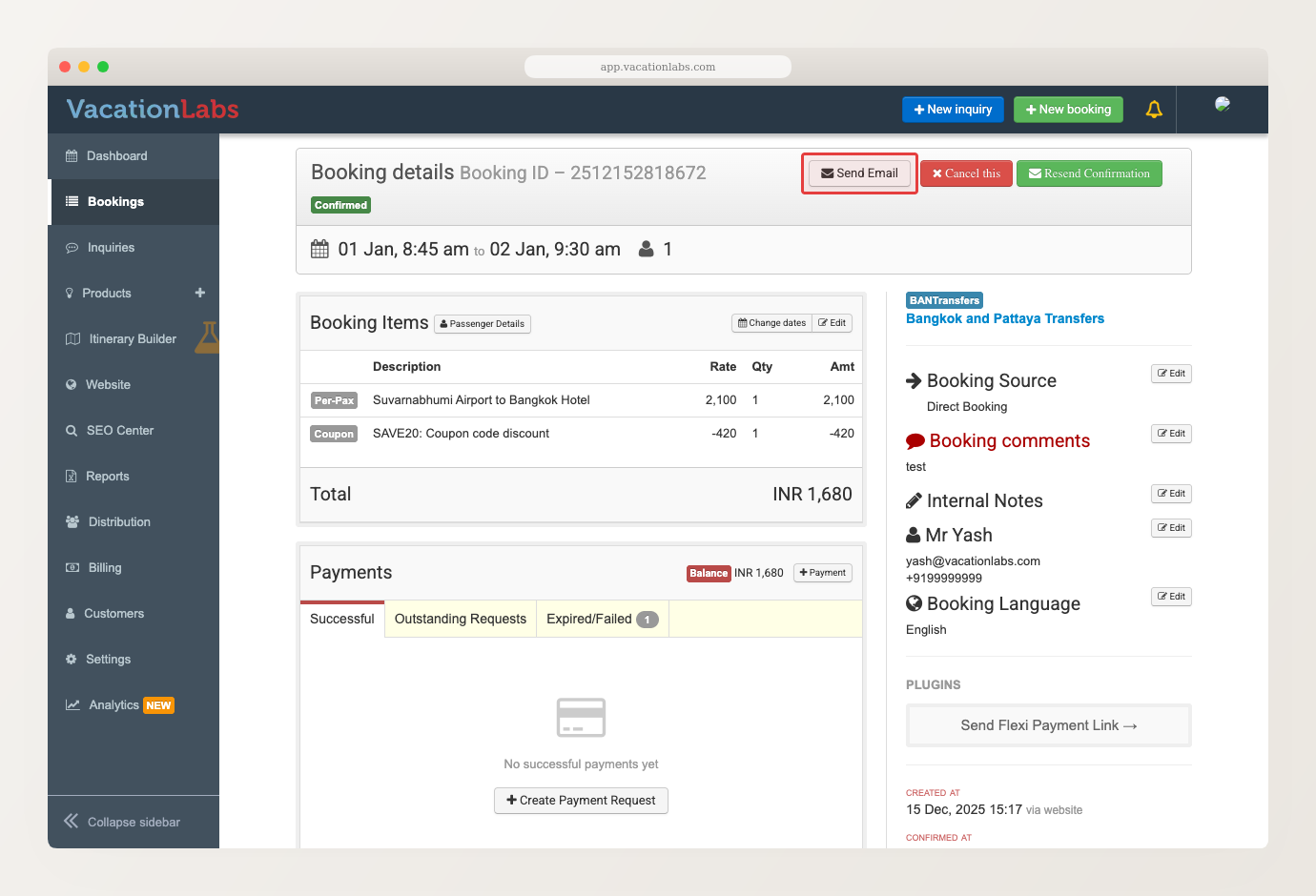Screen dimensions: 1316x896
Task: Edit the Booking comments
Action: coord(1171,434)
